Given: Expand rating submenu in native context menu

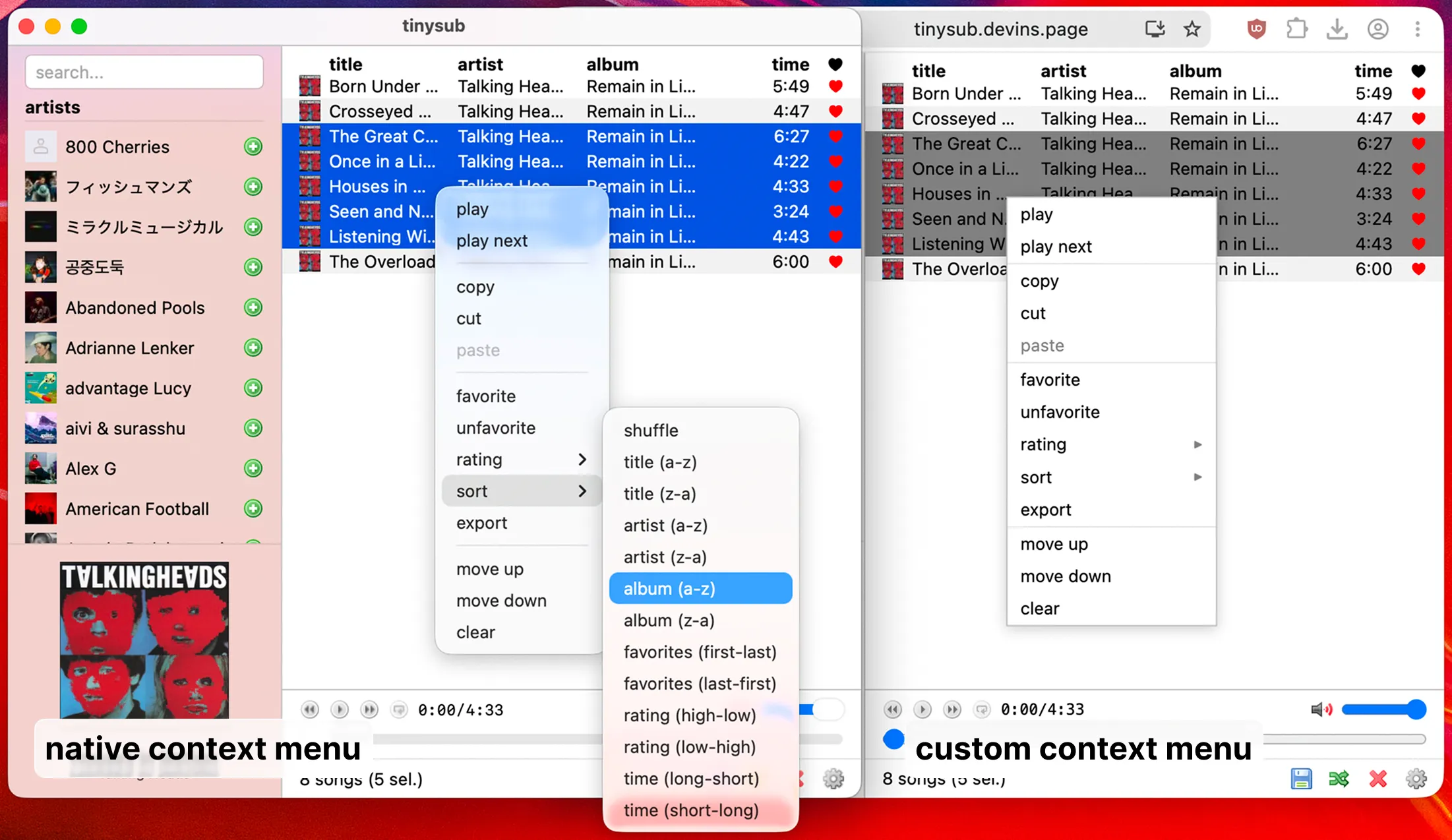Looking at the screenshot, I should [521, 459].
